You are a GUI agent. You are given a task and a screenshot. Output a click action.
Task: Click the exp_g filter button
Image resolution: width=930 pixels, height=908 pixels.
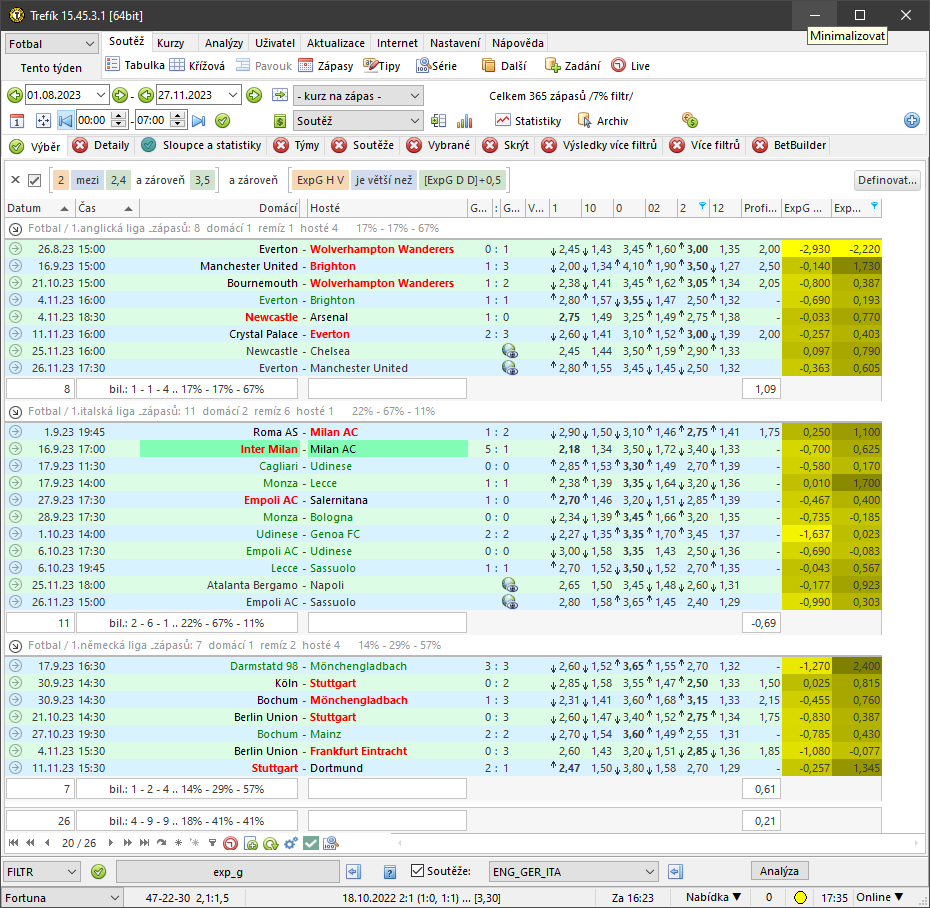point(228,872)
